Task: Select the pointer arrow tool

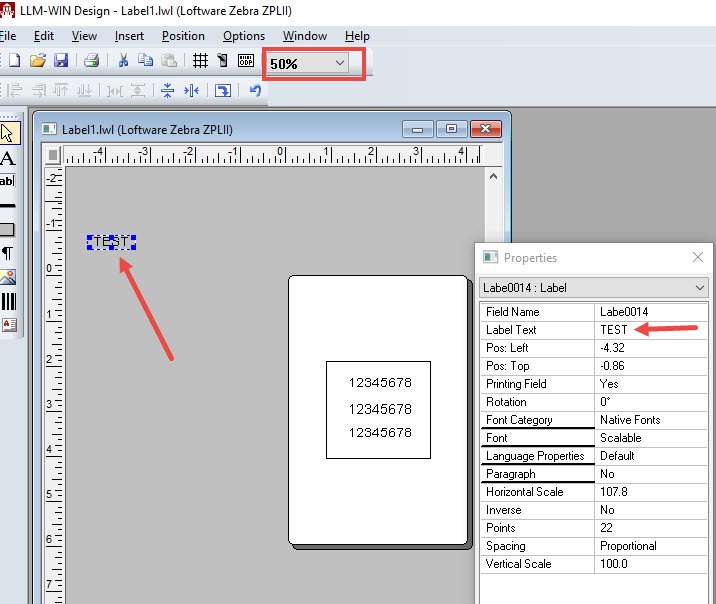Action: pos(8,133)
